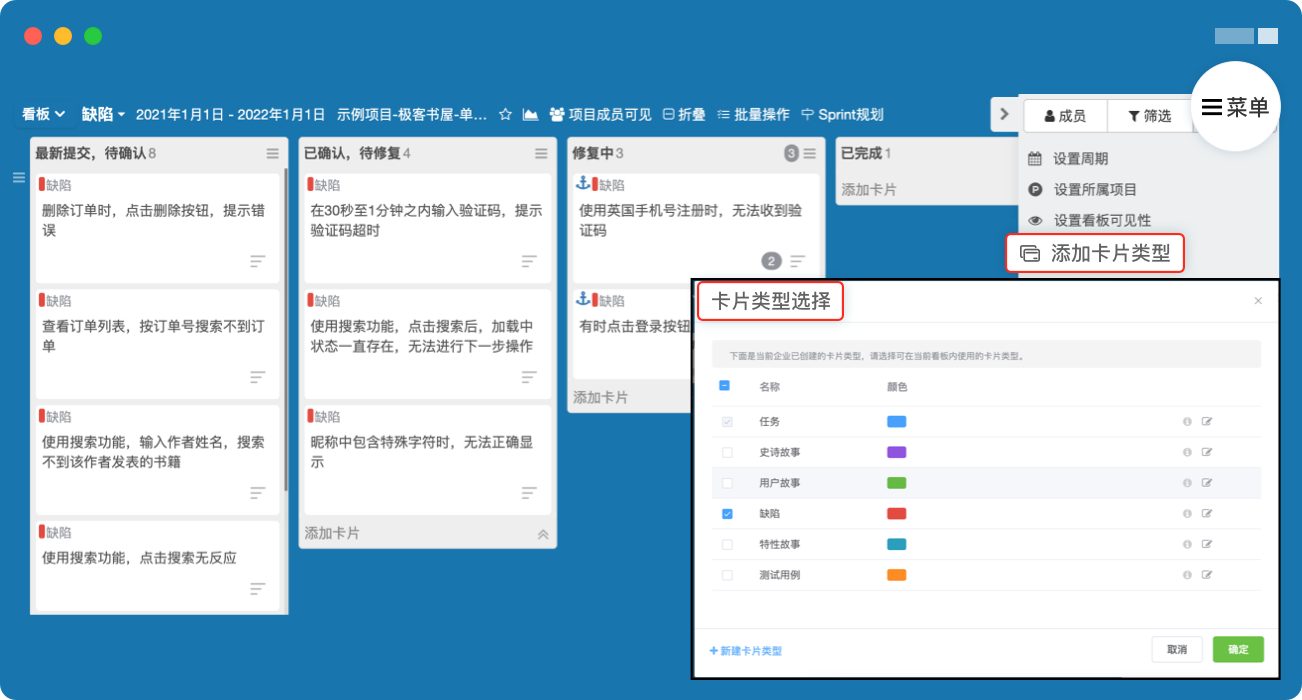1302x700 pixels.
Task: Toggle the select-all checkbox in header
Action: coord(725,386)
